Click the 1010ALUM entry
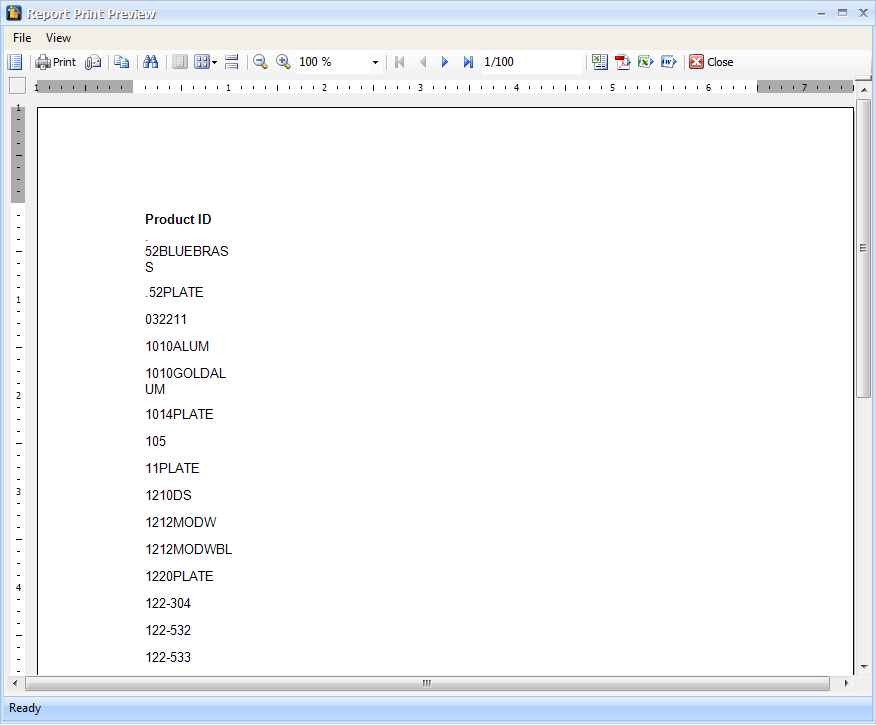 point(177,346)
